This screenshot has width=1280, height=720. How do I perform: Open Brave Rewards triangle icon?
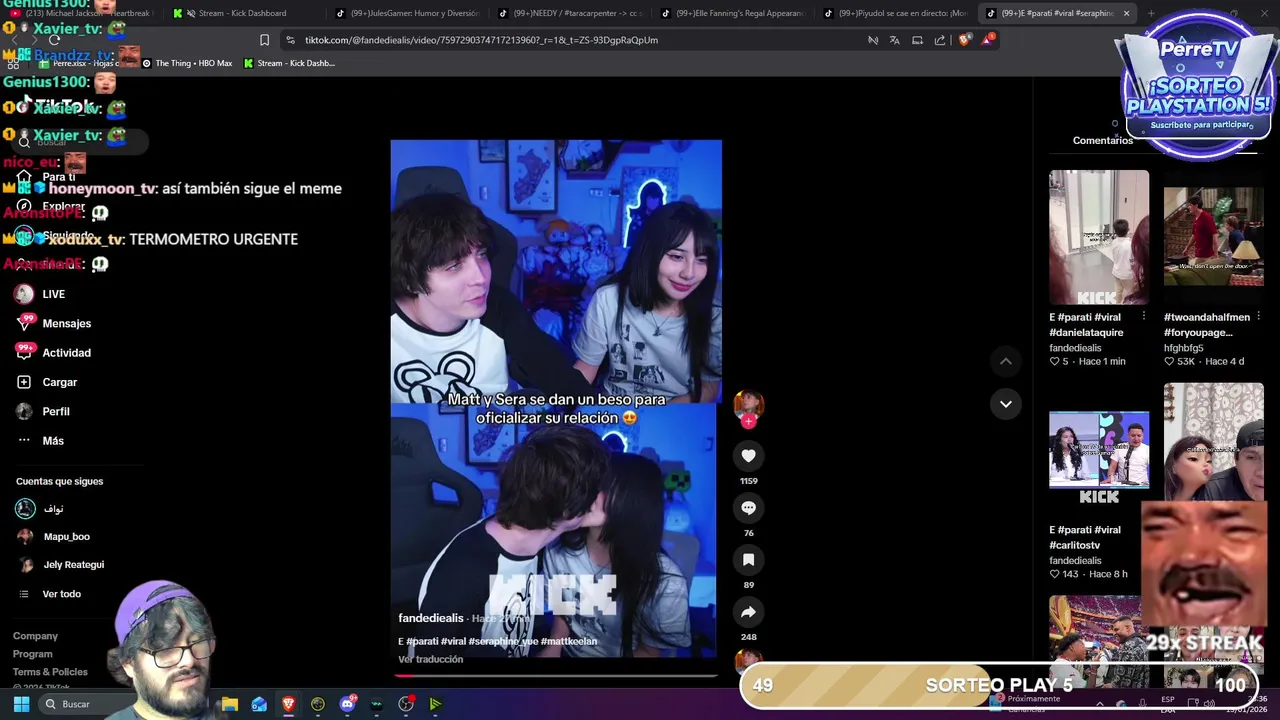pos(988,40)
